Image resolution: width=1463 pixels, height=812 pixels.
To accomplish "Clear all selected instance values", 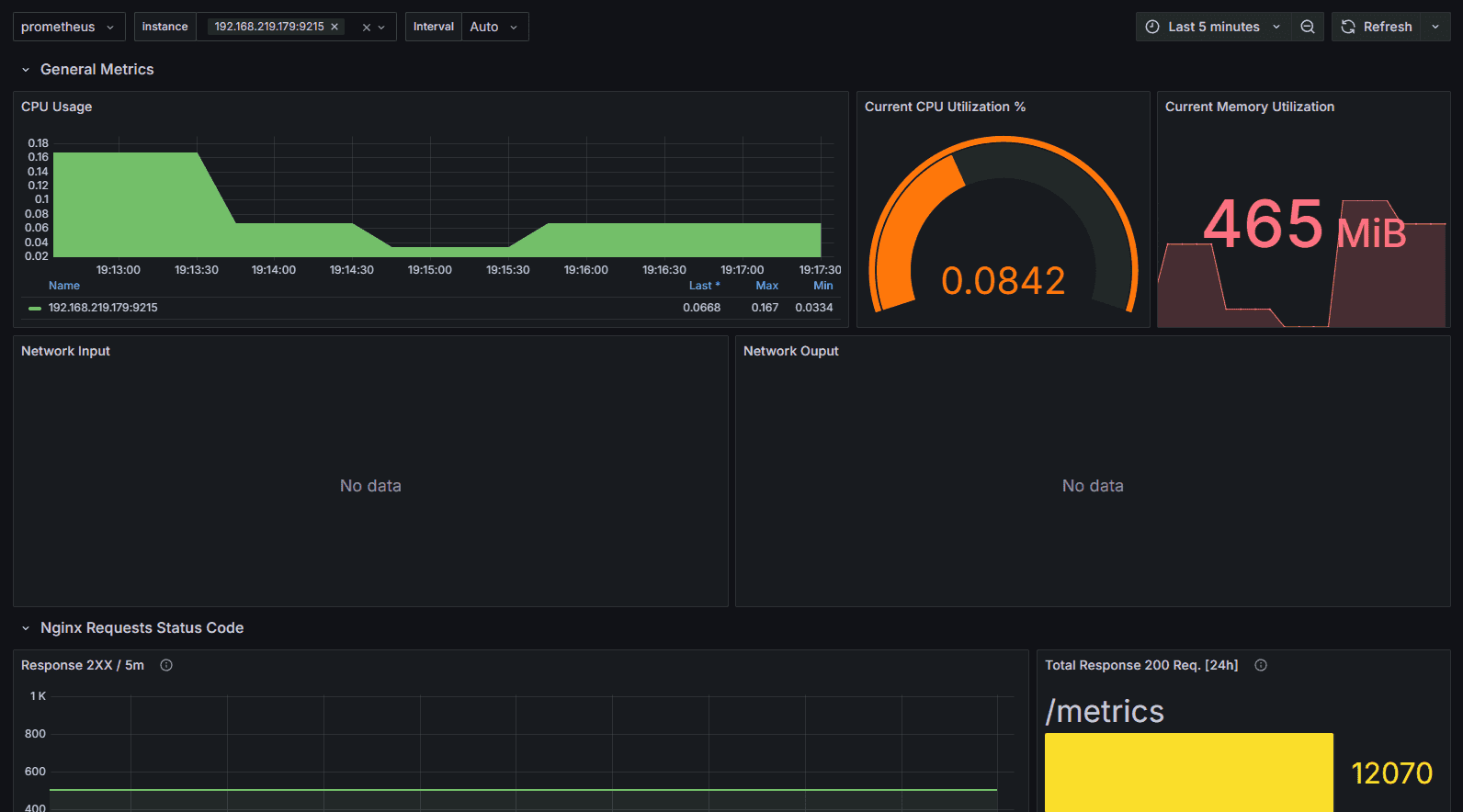I will pyautogui.click(x=367, y=28).
